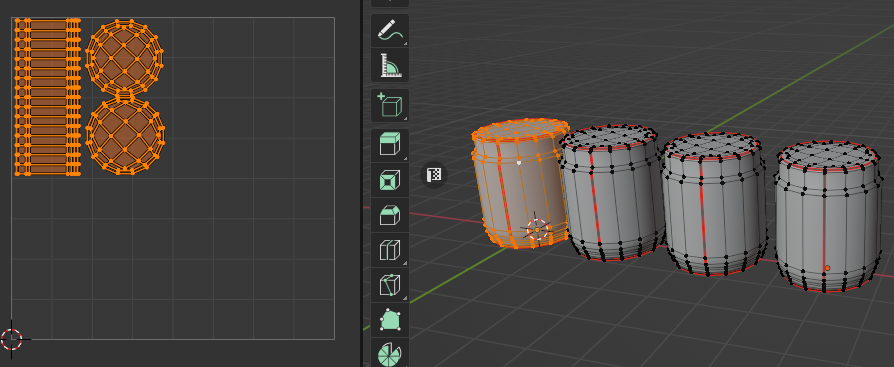This screenshot has width=894, height=367.
Task: Select the Annotate pencil tool
Action: (x=390, y=30)
